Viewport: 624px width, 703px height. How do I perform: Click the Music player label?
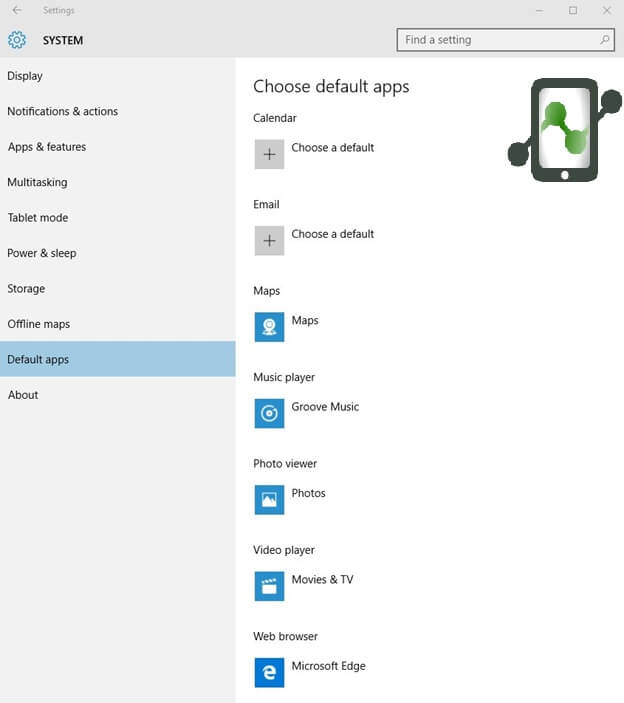284,377
